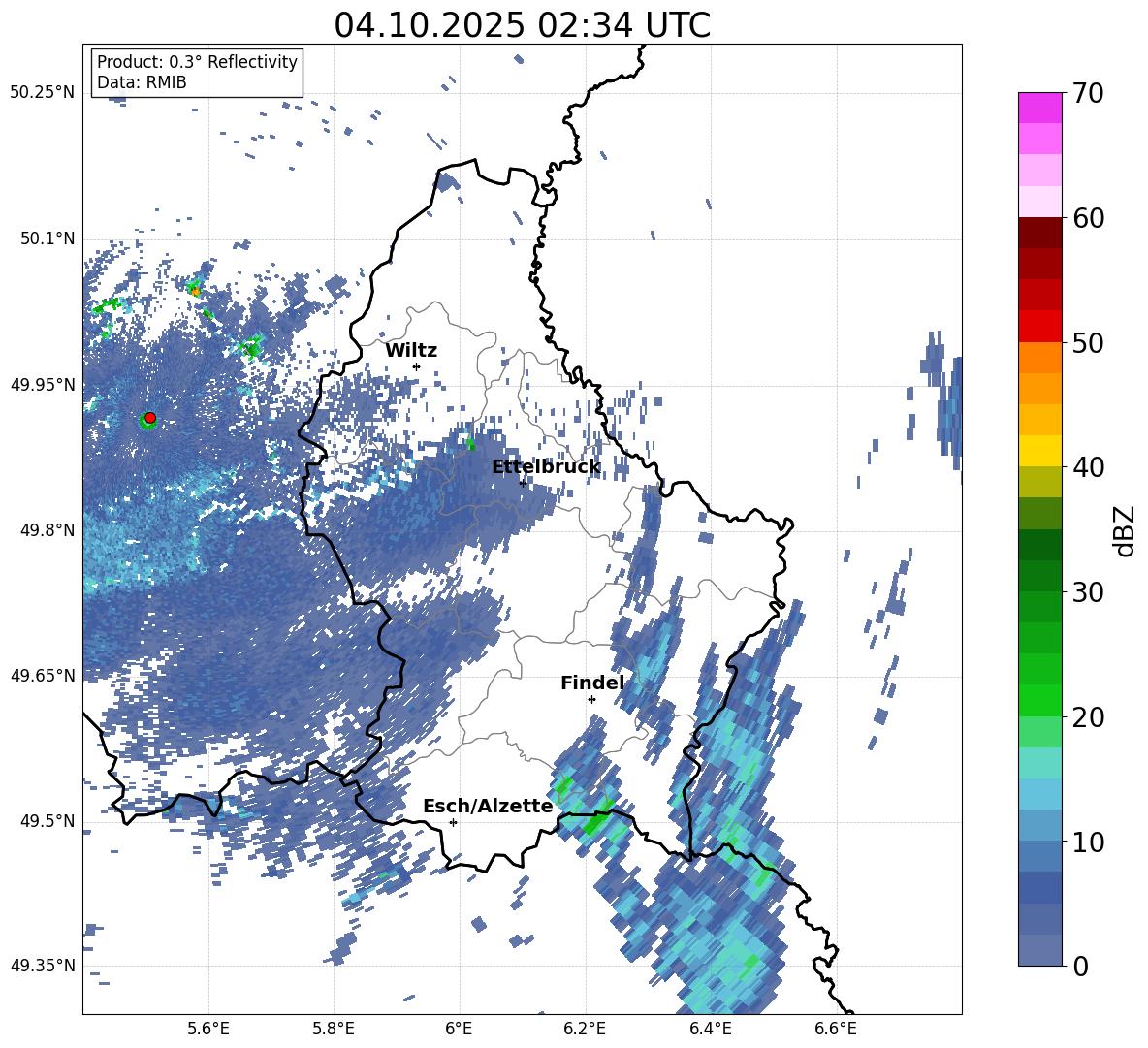This screenshot has width=1148, height=1048.
Task: Click the light blue swatch between 10 and 20
Action: coord(1039,794)
